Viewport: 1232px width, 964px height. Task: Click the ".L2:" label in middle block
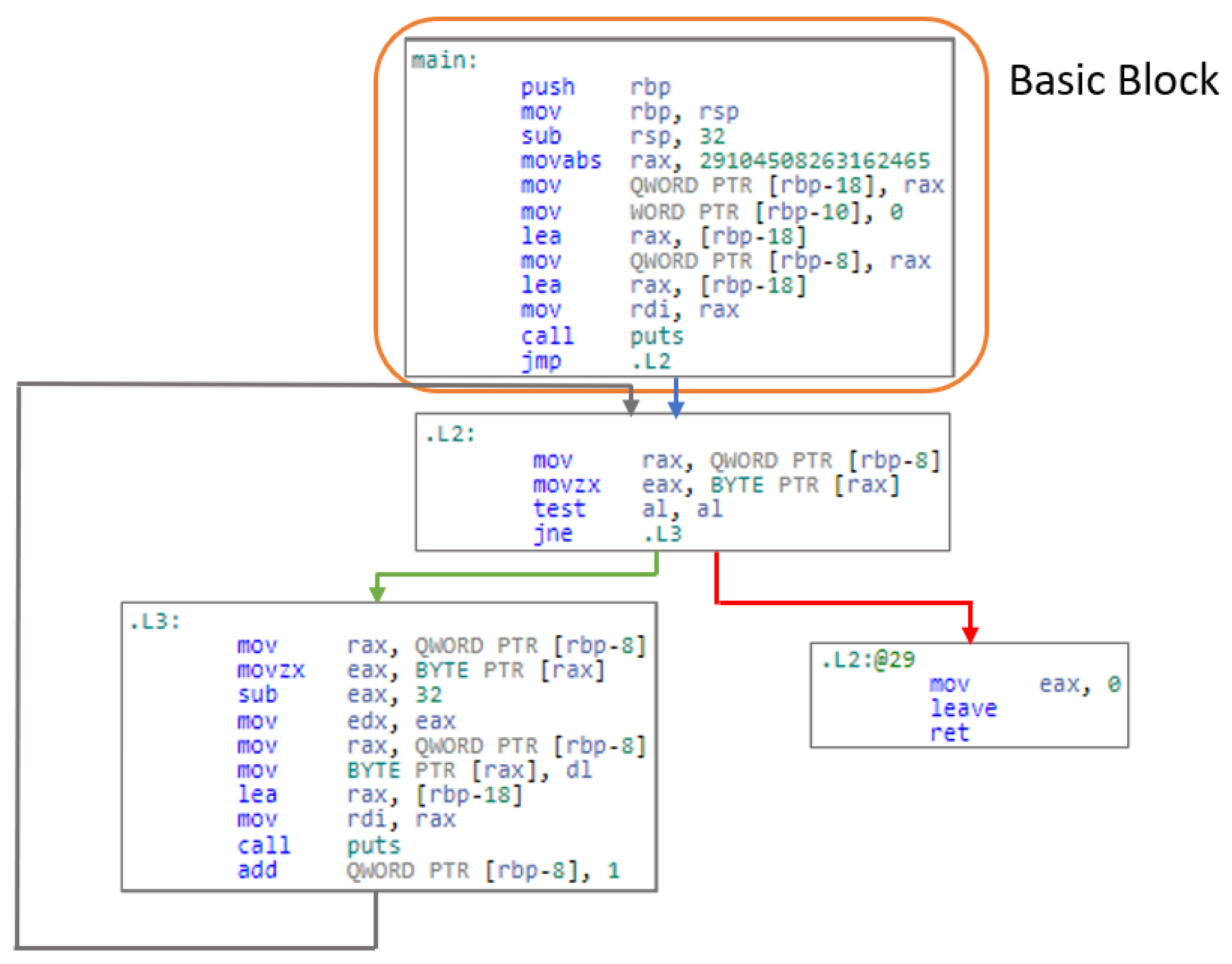450,434
